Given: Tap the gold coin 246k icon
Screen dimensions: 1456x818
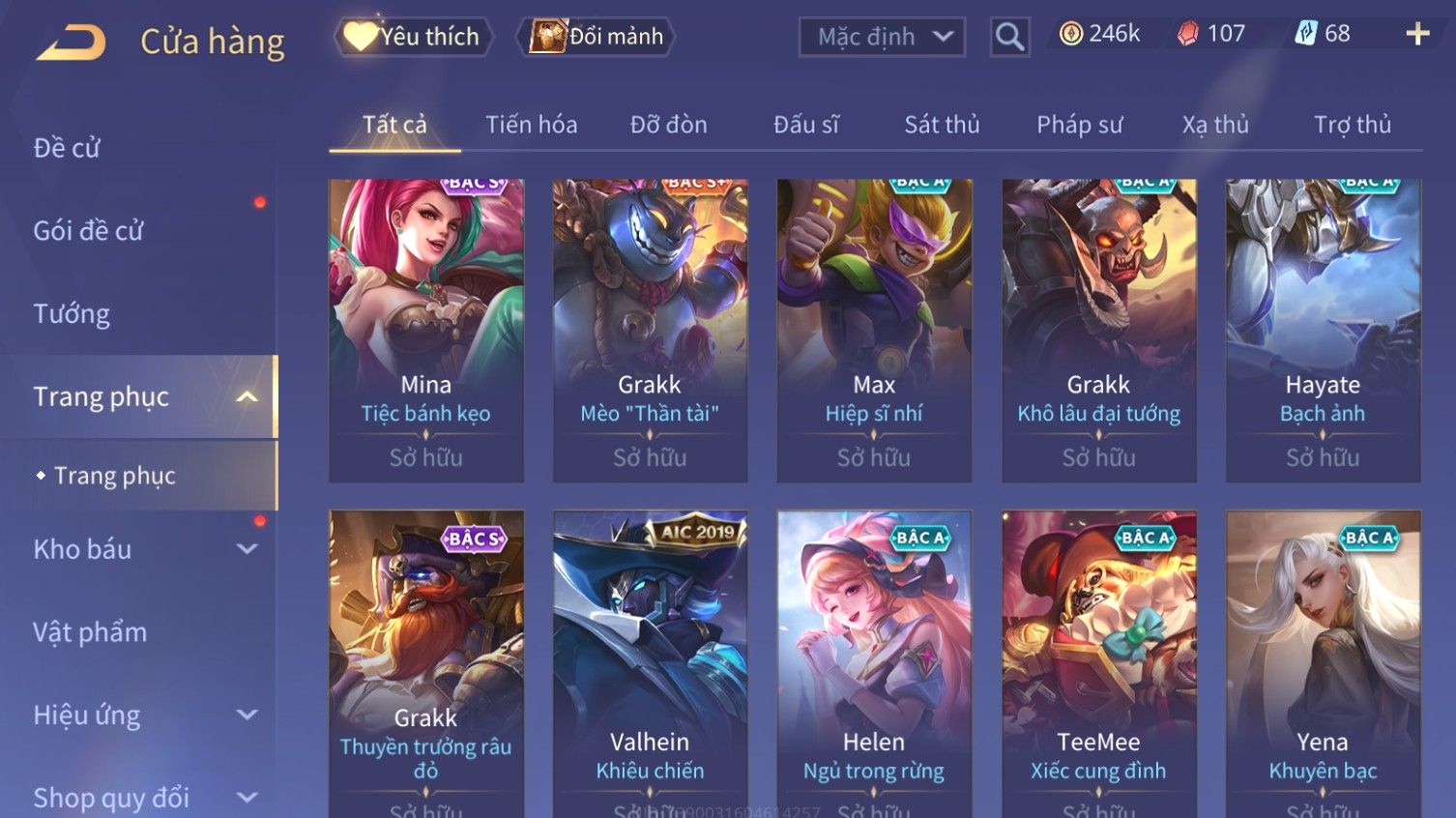Looking at the screenshot, I should (x=1071, y=34).
